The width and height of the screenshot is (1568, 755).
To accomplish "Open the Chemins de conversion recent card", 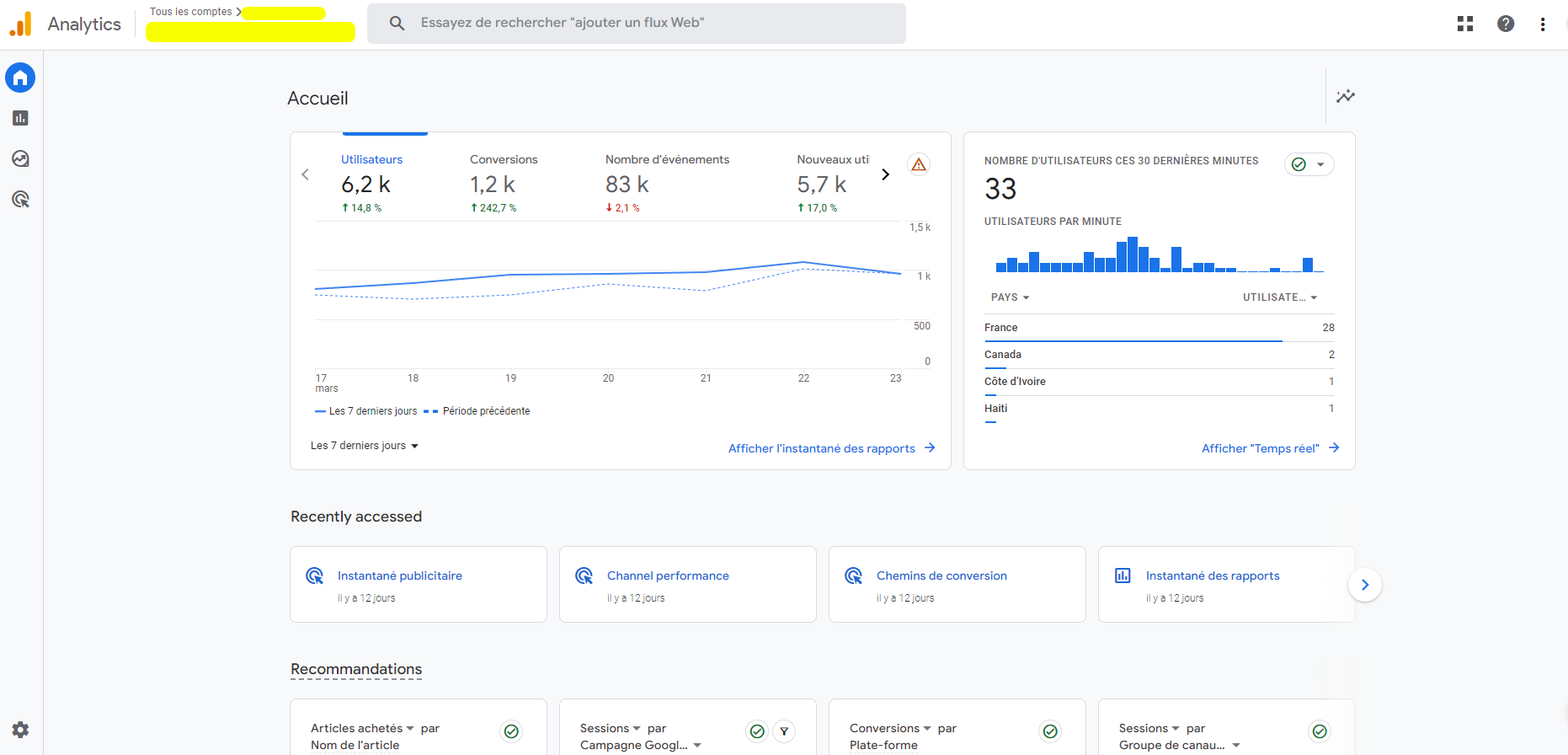I will point(957,585).
